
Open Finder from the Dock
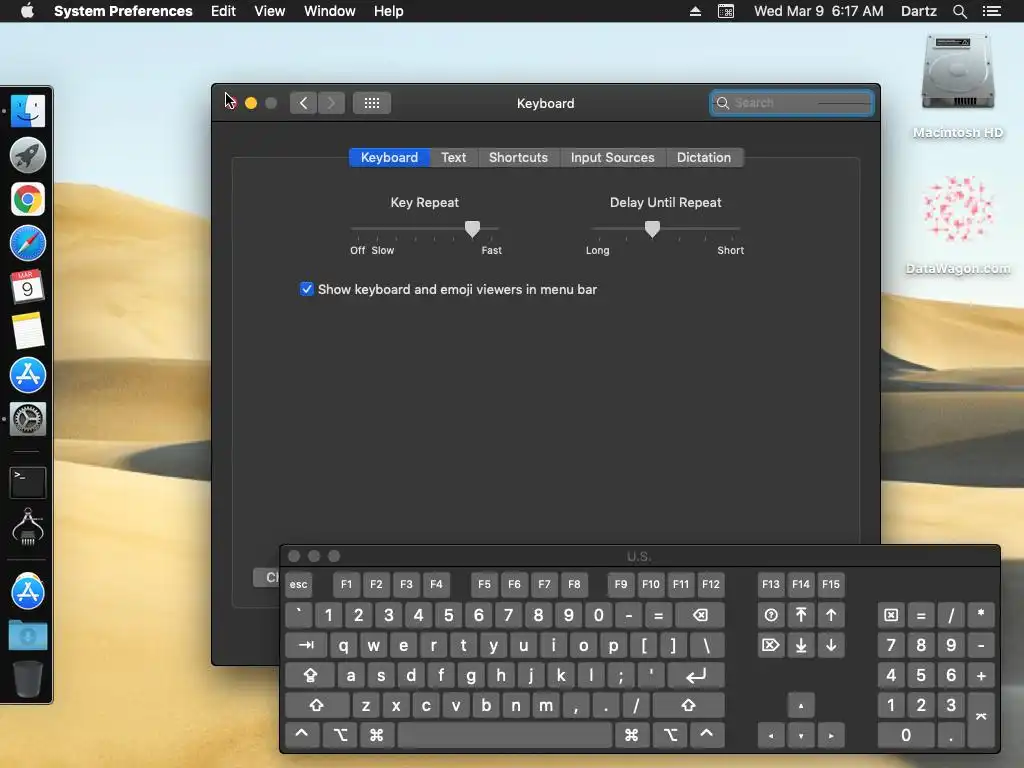tap(27, 110)
